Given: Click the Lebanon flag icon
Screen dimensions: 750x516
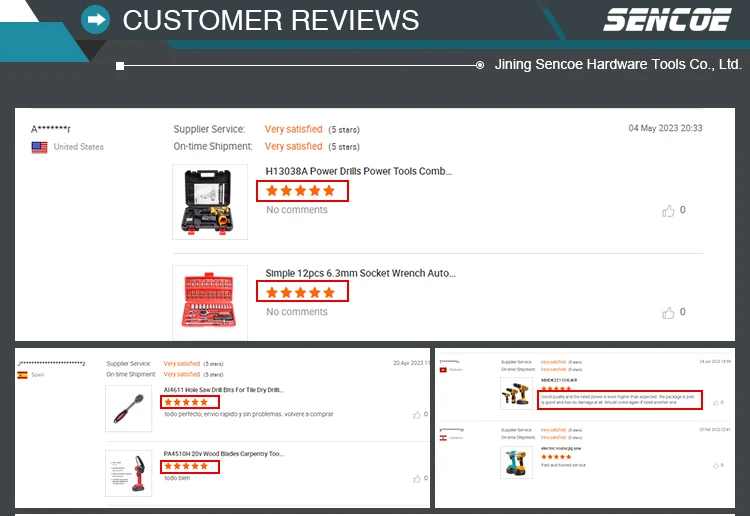Looking at the screenshot, I should point(443,438).
